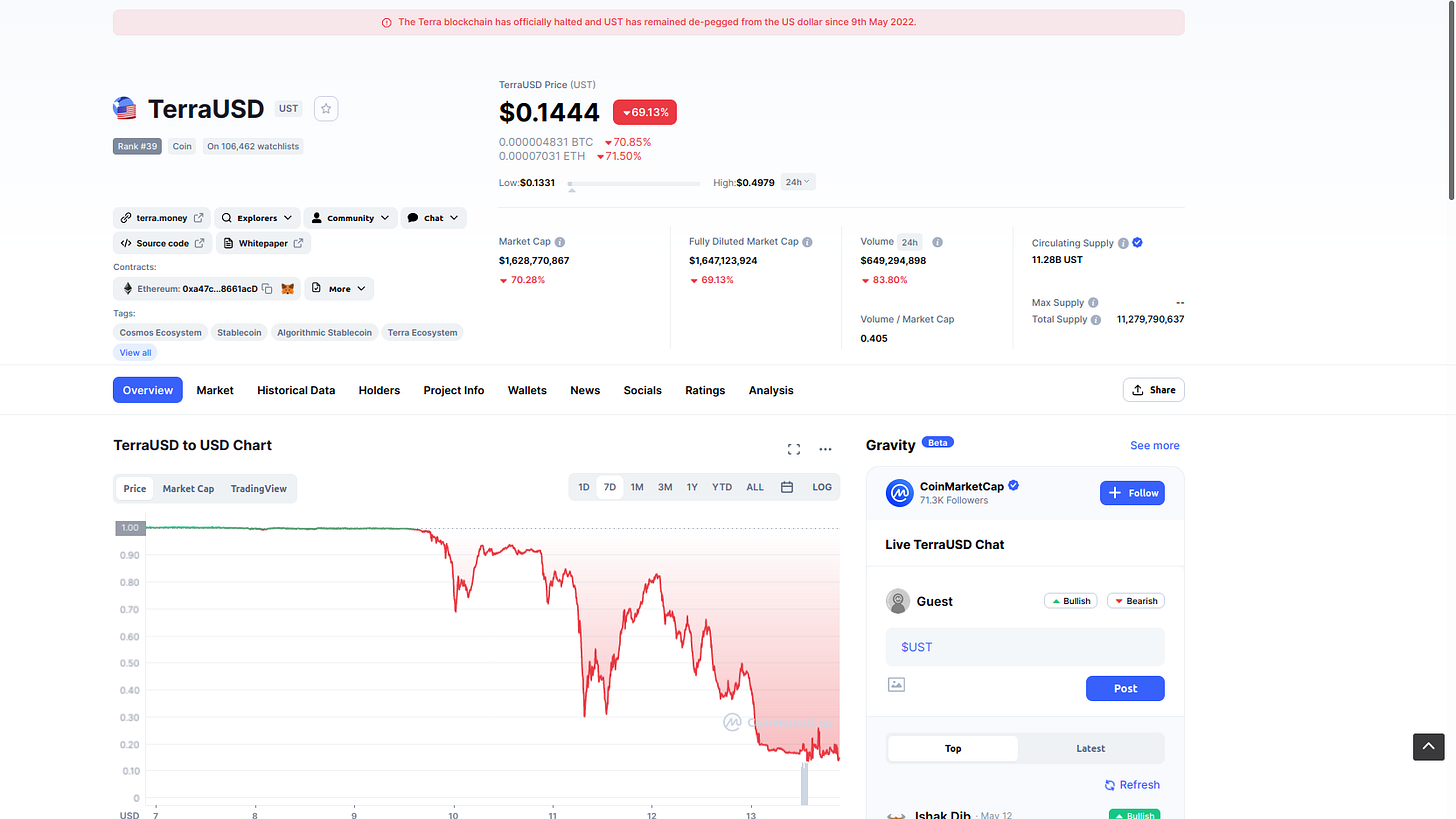Open the News tab
Screen dimensions: 1456x819
[585, 390]
